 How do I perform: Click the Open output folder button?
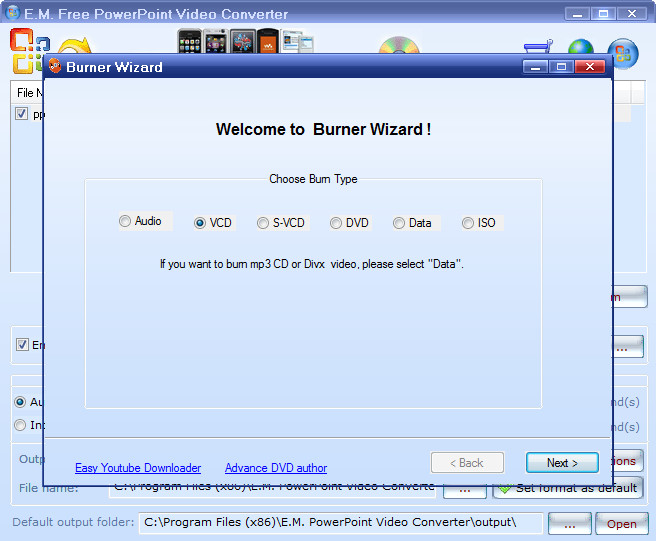(x=622, y=523)
